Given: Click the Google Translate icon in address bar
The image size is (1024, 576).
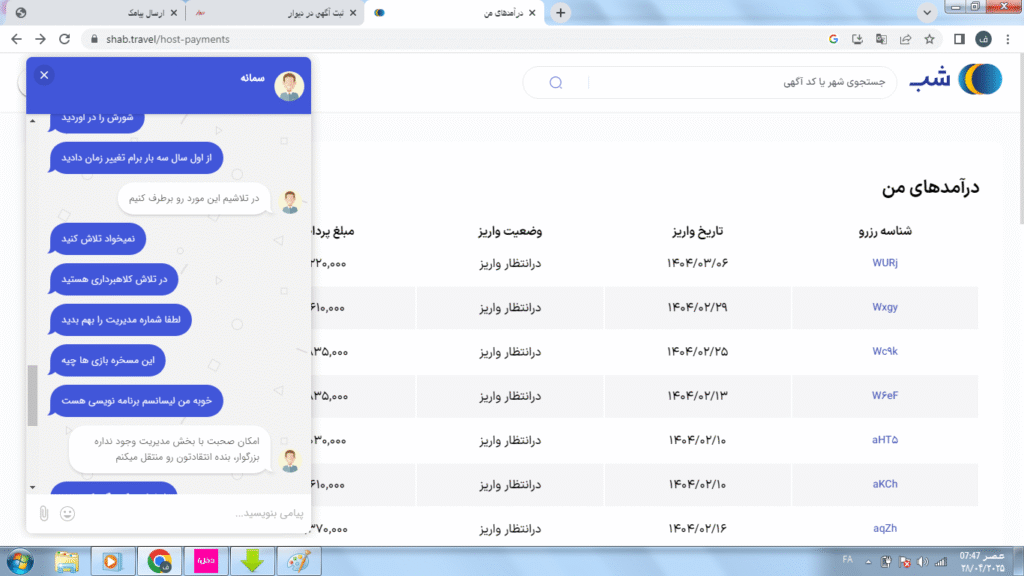Looking at the screenshot, I should (881, 39).
